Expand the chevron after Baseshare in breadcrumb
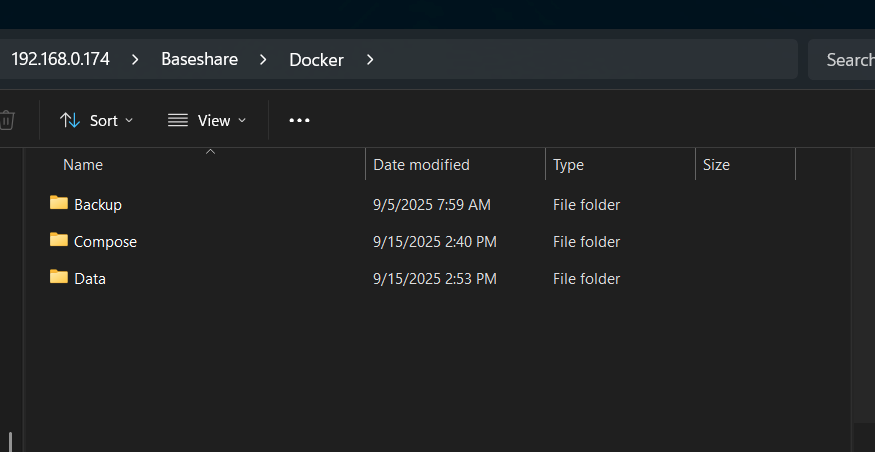875x452 pixels. pyautogui.click(x=263, y=60)
